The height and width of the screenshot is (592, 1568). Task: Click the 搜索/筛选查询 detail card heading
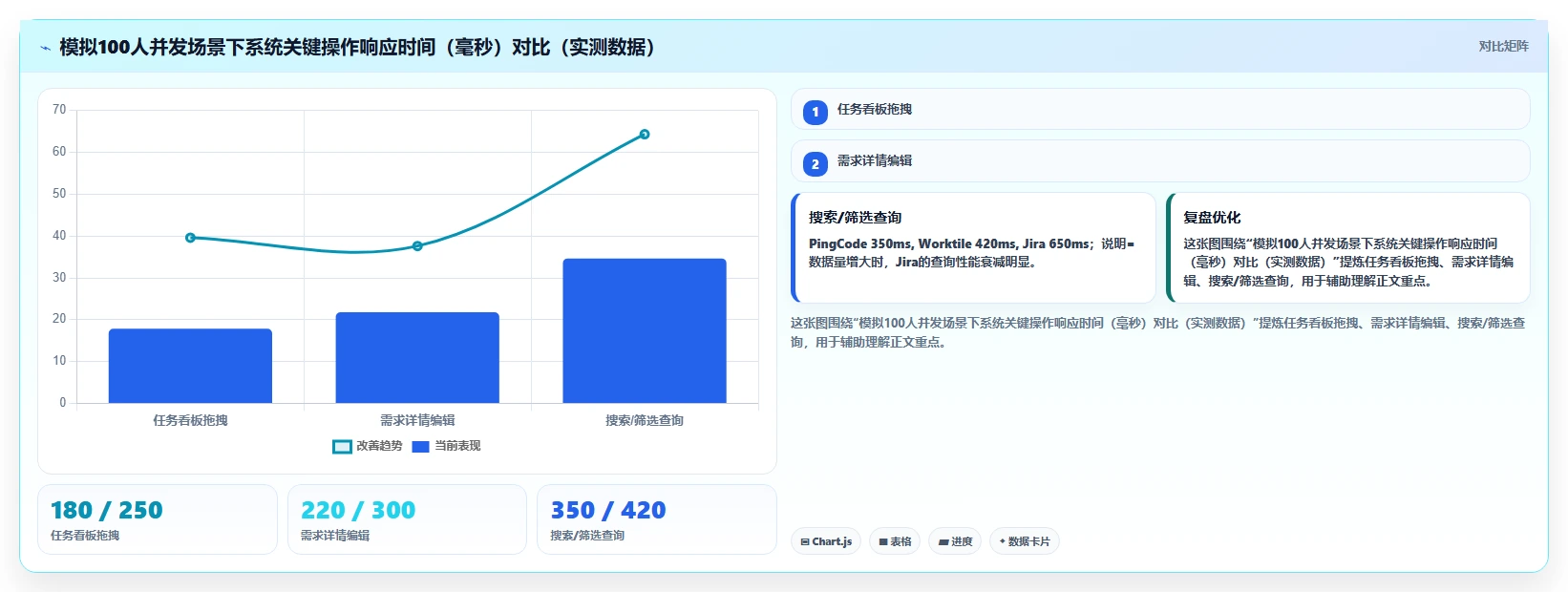click(855, 218)
